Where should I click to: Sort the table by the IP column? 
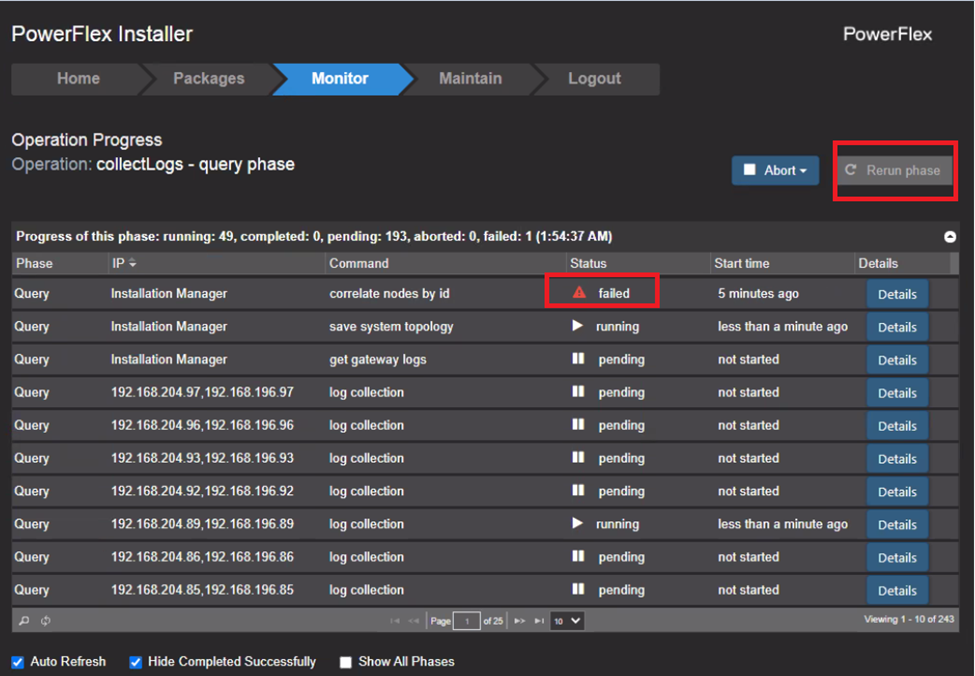[x=121, y=263]
